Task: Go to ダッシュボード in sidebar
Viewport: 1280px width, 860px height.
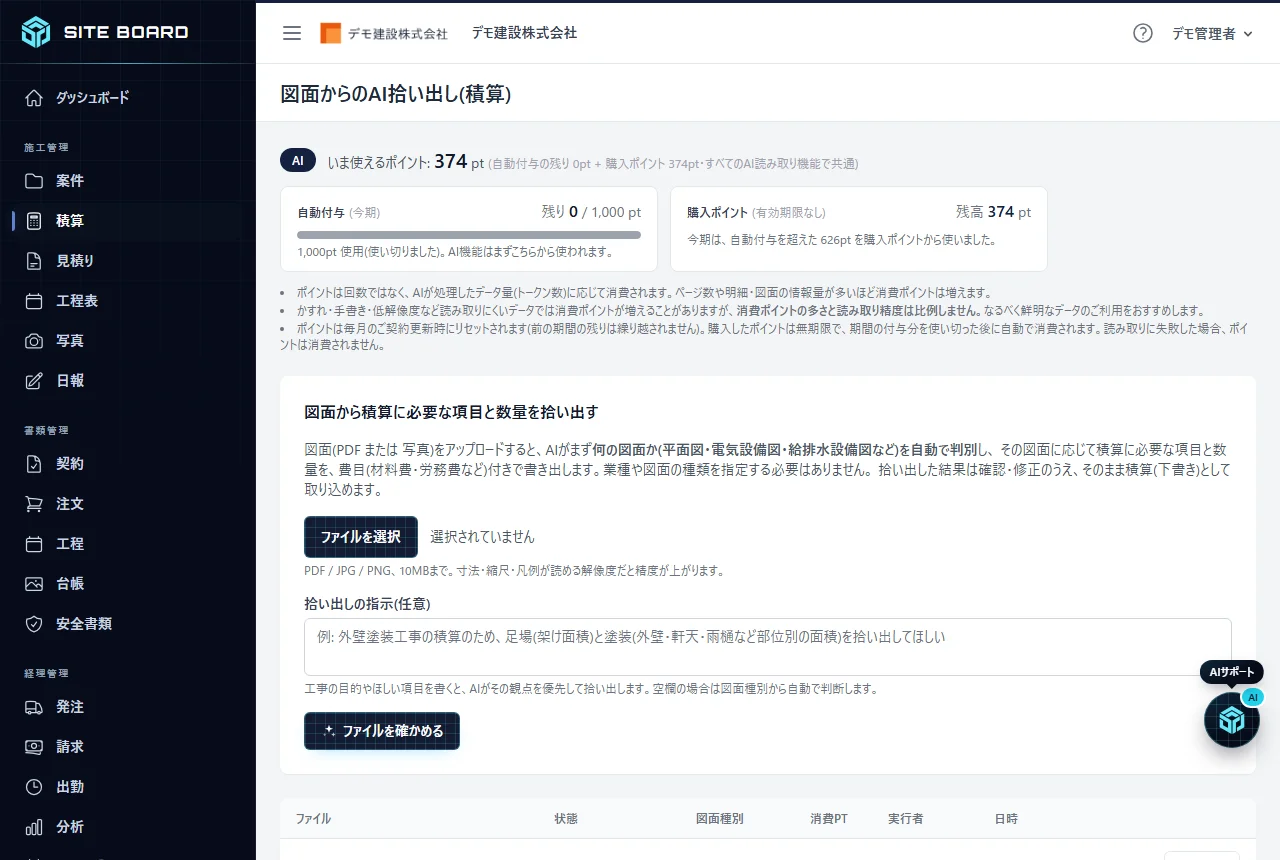Action: tap(128, 98)
